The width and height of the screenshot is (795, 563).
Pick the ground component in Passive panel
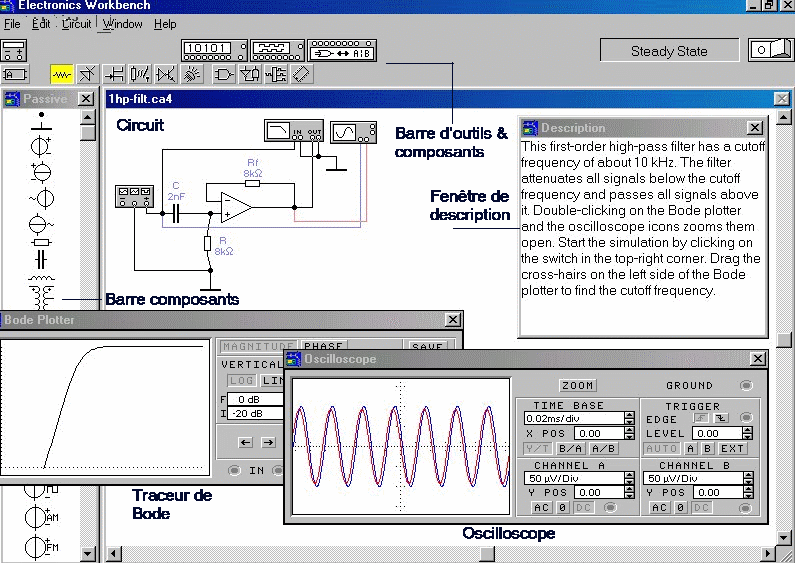(x=41, y=121)
